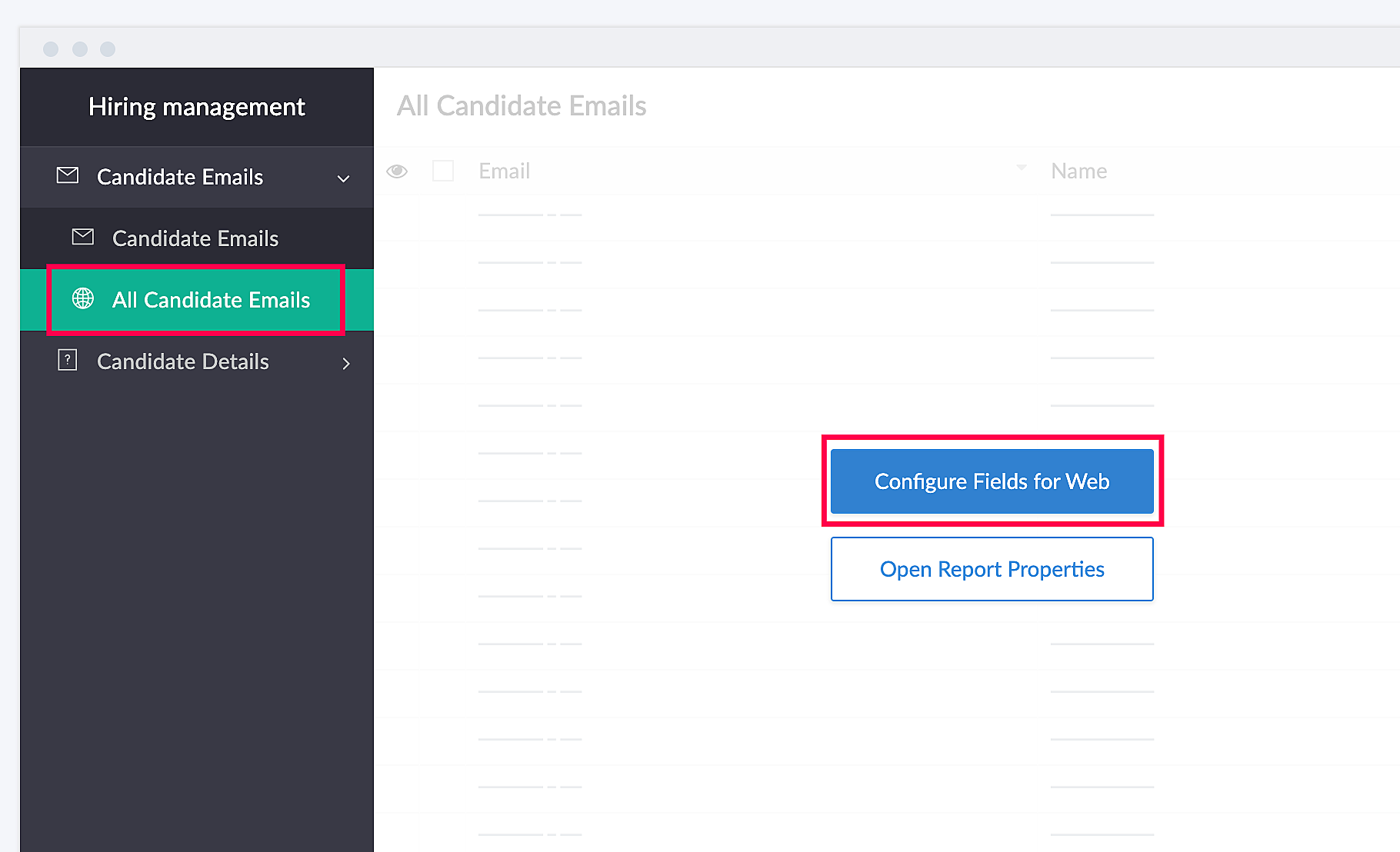The image size is (1400, 852).
Task: Click the question-mark form icon beside Candidate Details
Action: click(x=68, y=360)
